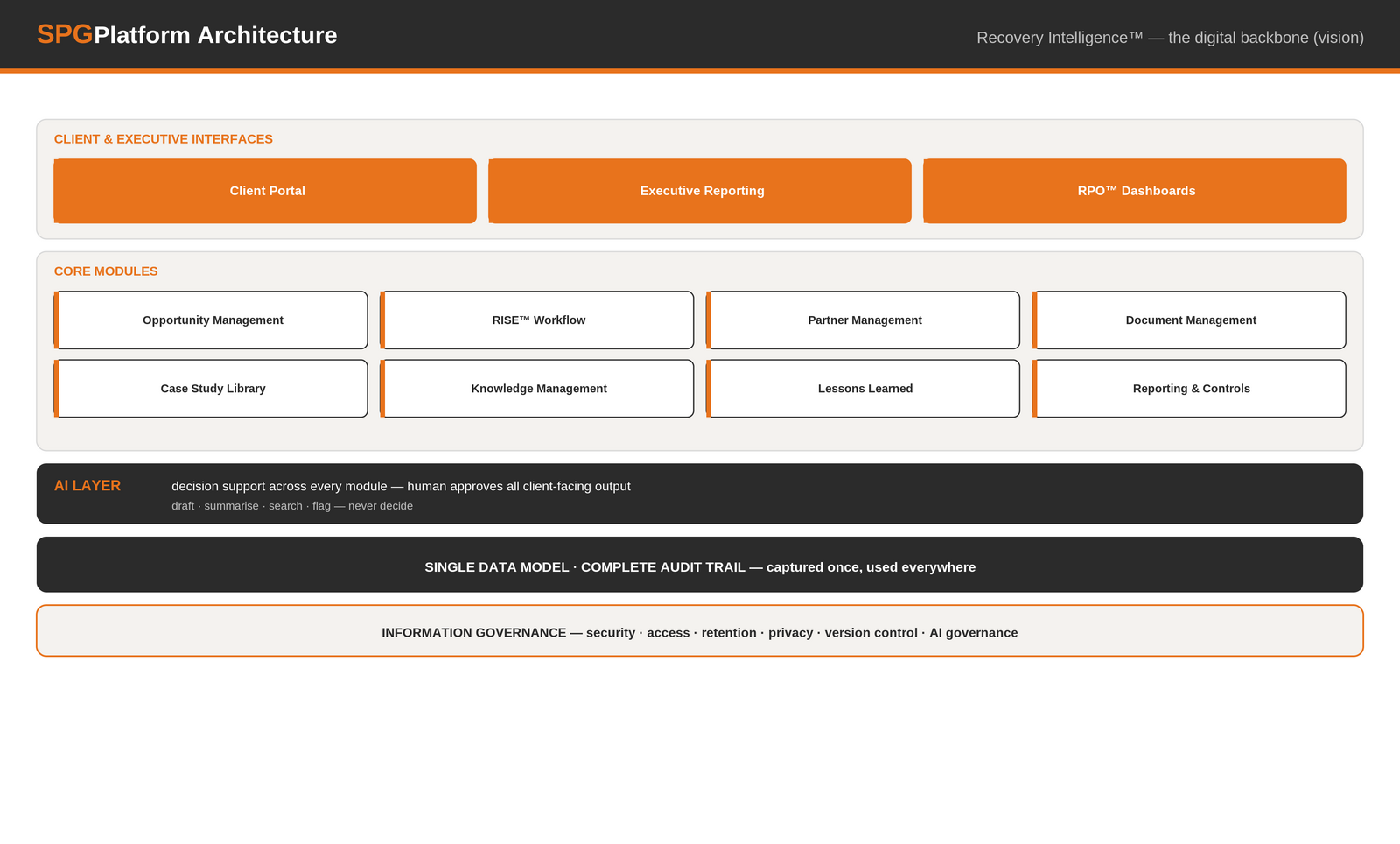Select the decision support across every module text

(x=401, y=486)
